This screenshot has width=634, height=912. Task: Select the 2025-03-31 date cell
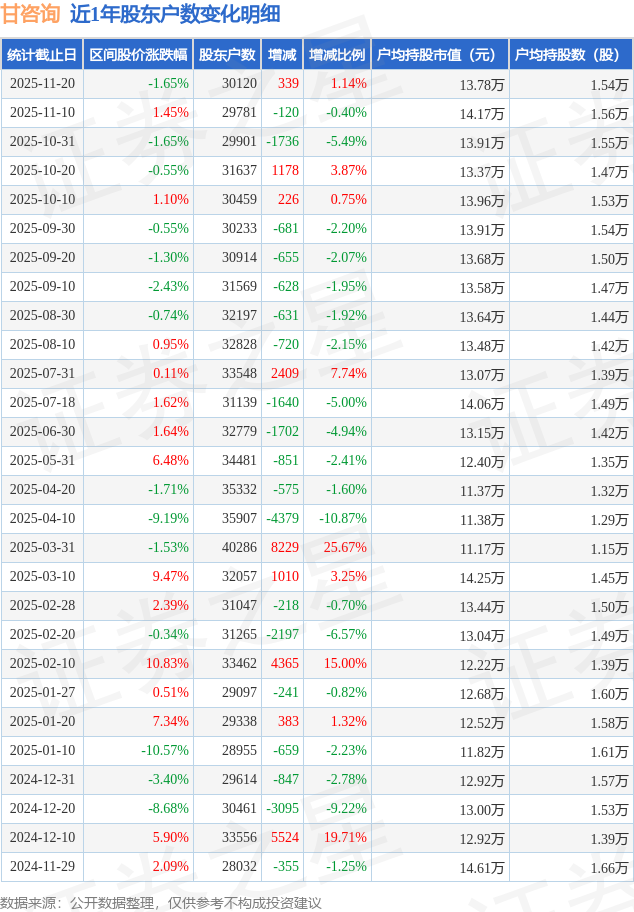pyautogui.click(x=42, y=548)
